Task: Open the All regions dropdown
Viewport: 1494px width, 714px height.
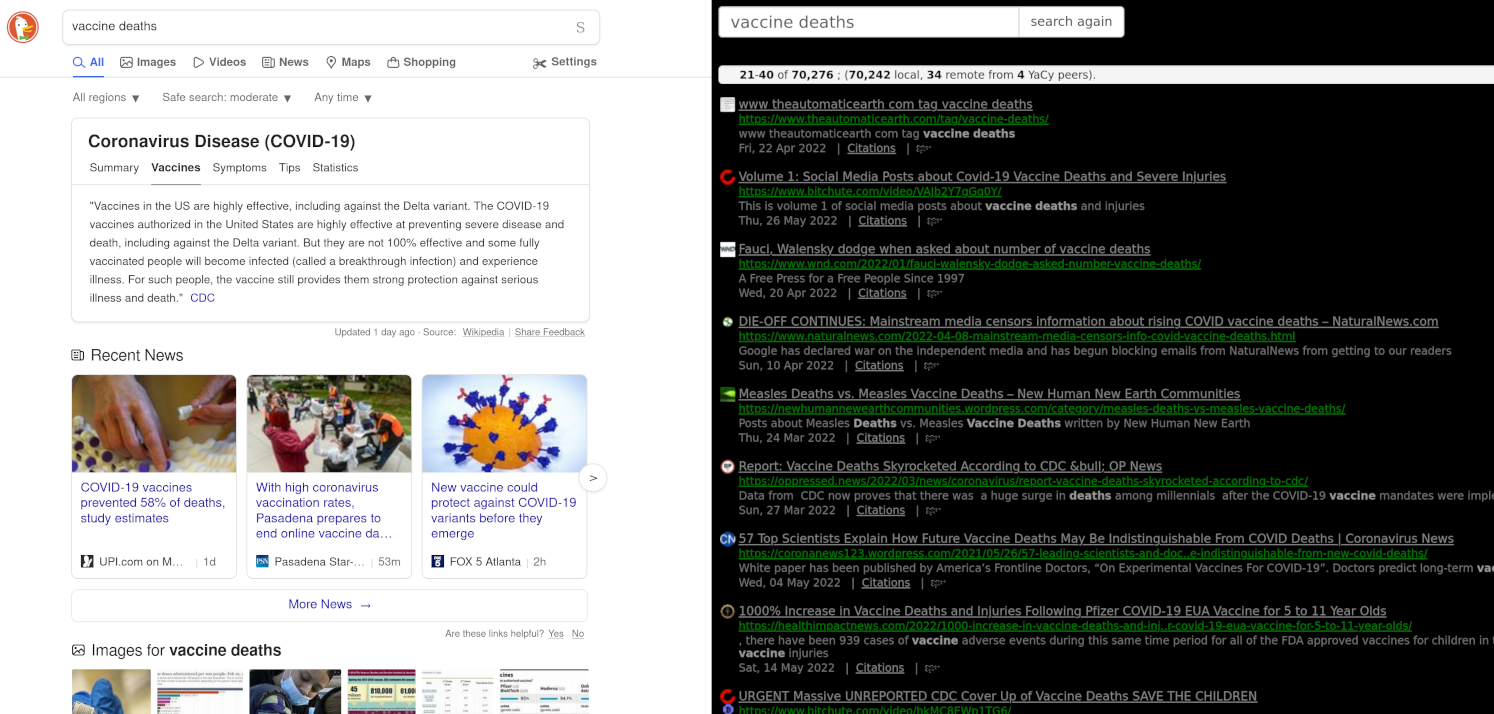Action: pyautogui.click(x=106, y=98)
